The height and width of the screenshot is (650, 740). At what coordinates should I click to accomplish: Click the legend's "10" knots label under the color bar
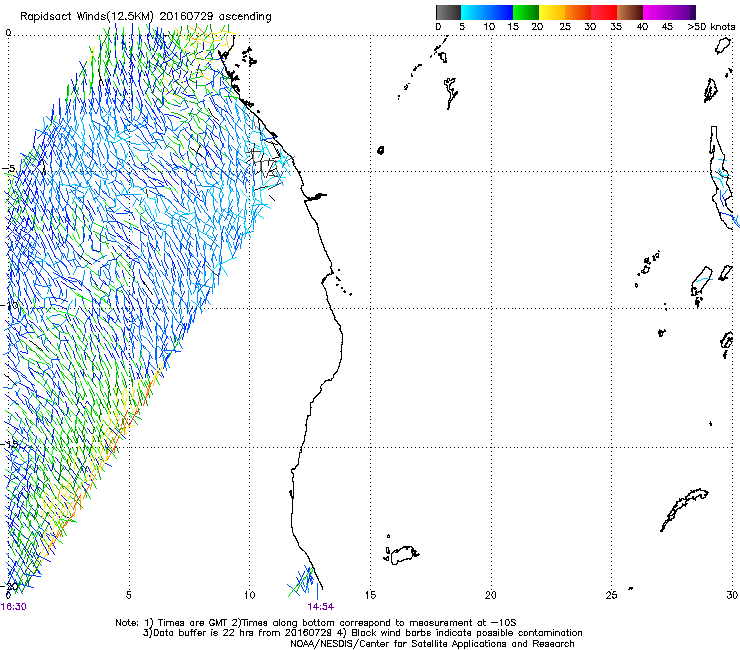coord(489,27)
